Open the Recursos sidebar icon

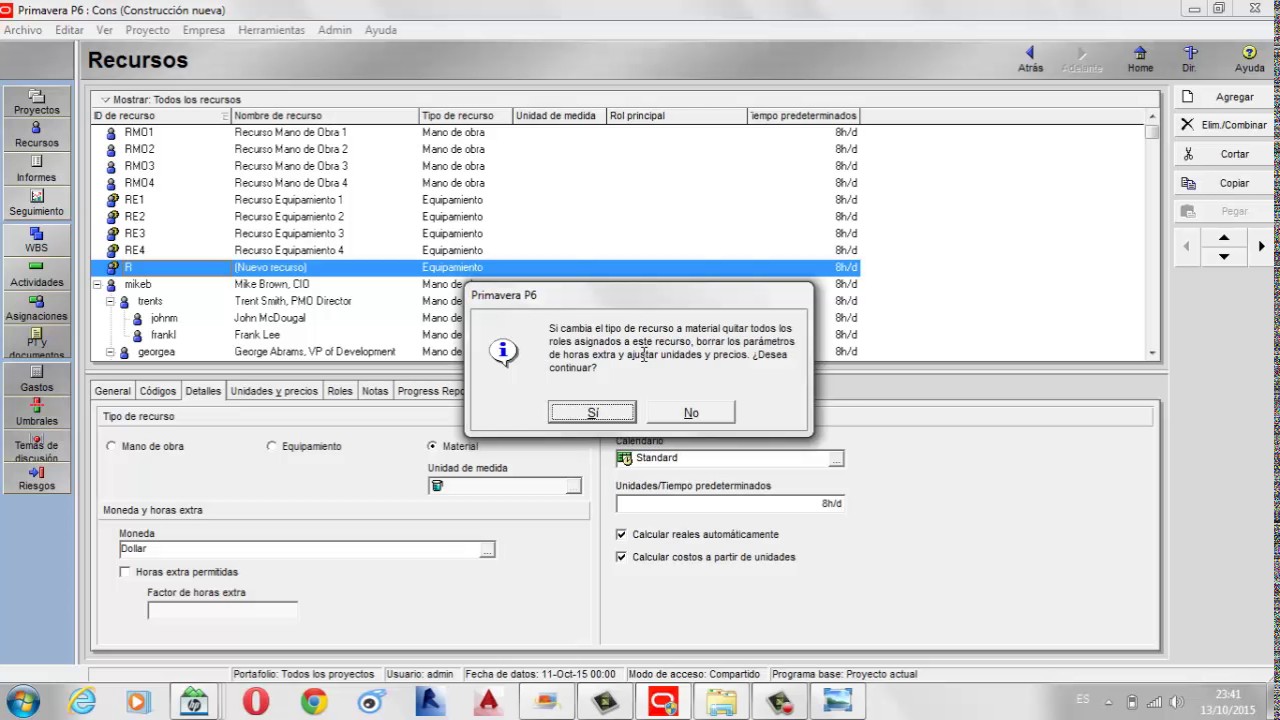coord(36,135)
